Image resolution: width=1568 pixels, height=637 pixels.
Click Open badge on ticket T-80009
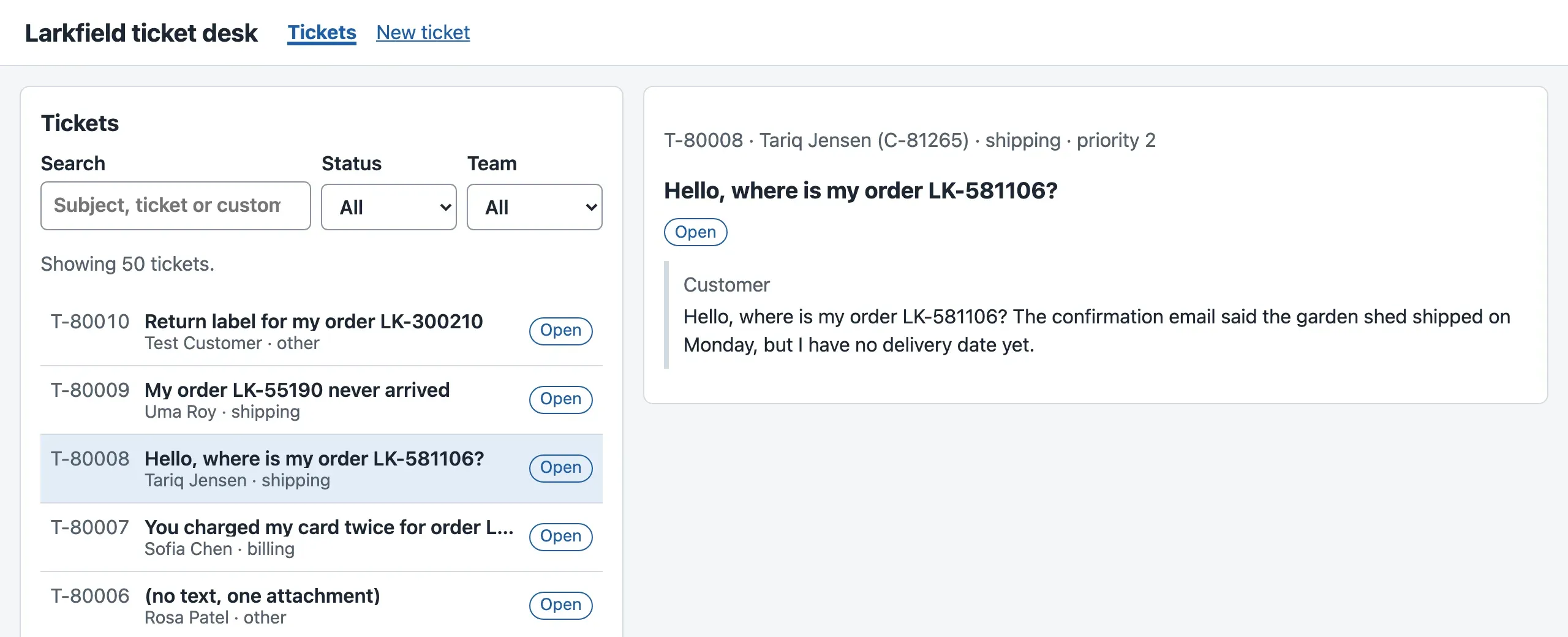(560, 399)
